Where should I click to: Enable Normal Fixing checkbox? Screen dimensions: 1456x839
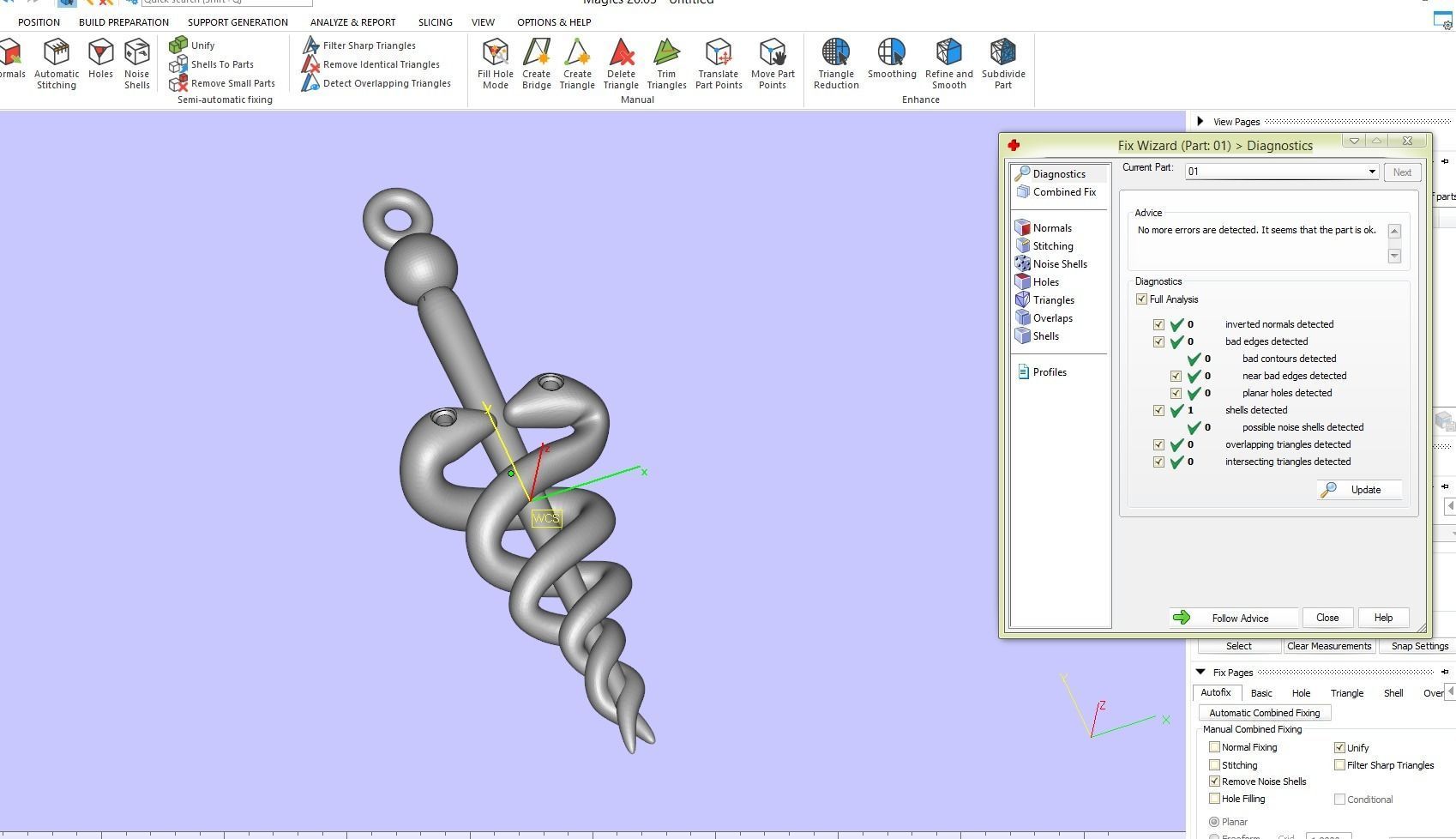1214,747
